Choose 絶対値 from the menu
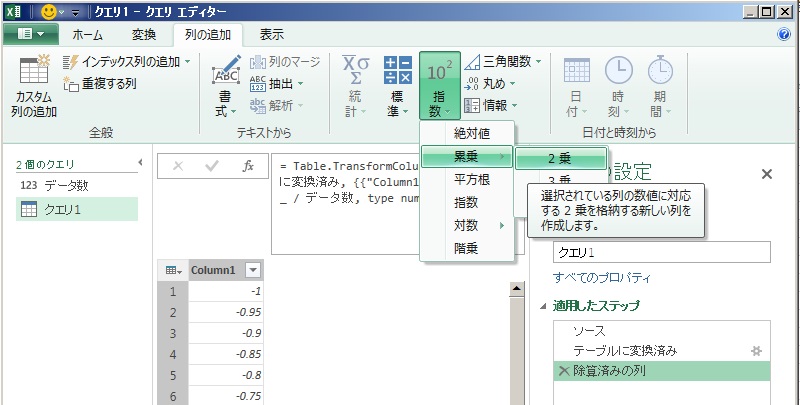800x405 pixels. (x=467, y=134)
